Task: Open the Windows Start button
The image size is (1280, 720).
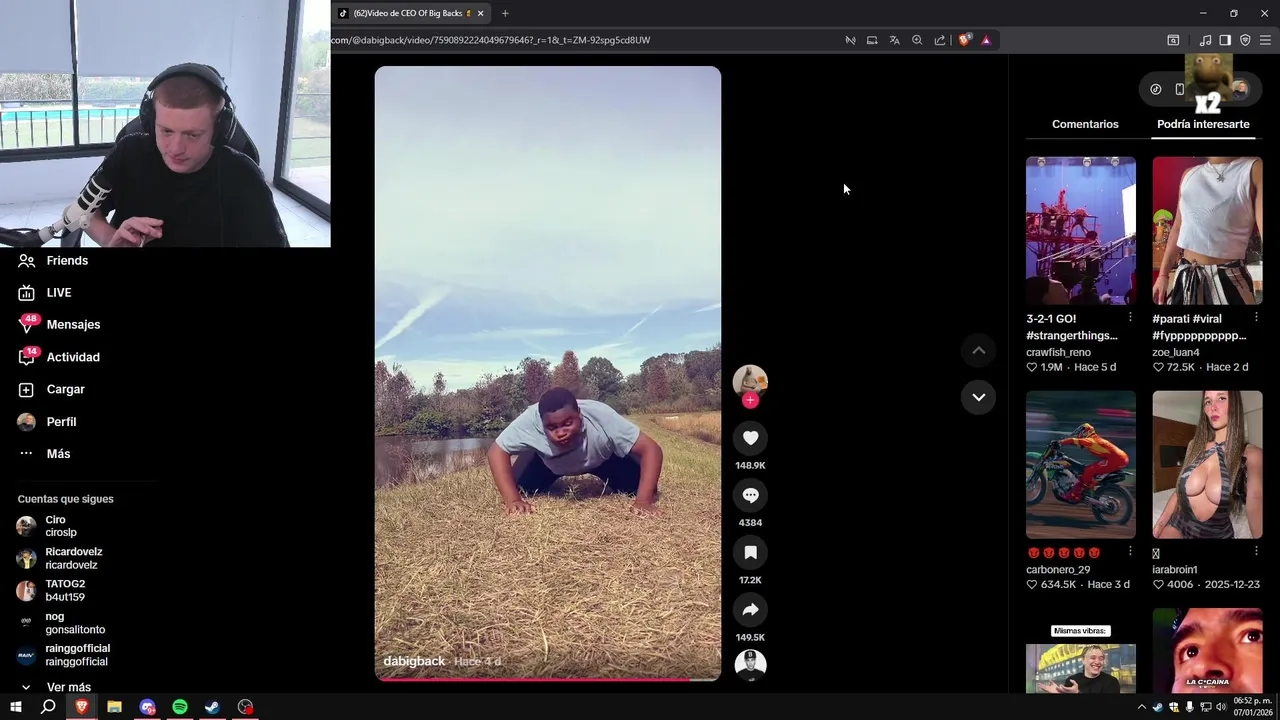Action: coord(15,707)
